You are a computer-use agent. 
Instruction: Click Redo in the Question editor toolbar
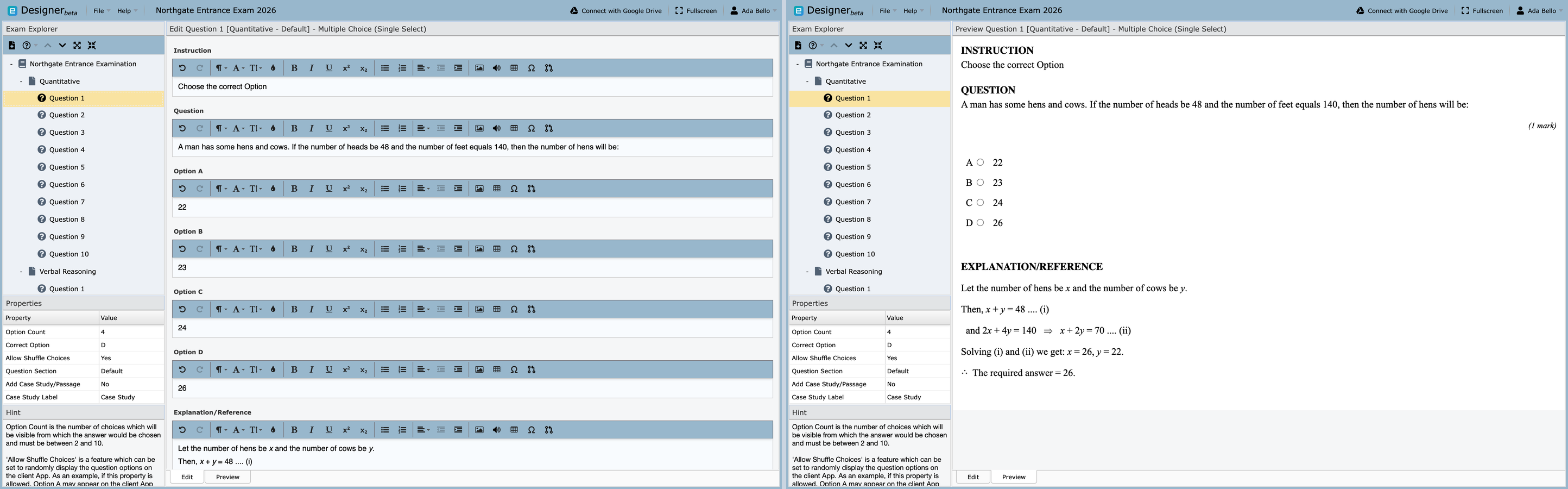pos(200,128)
